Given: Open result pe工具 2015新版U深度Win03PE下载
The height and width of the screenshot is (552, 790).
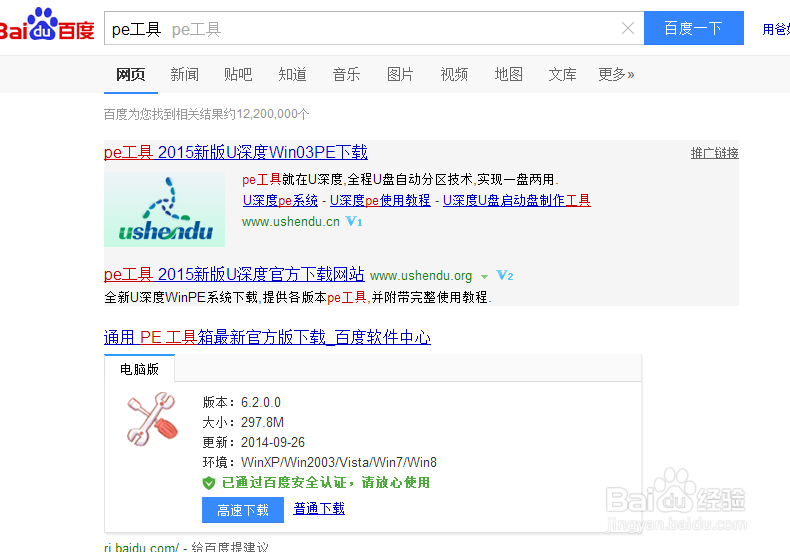Looking at the screenshot, I should coord(236,152).
